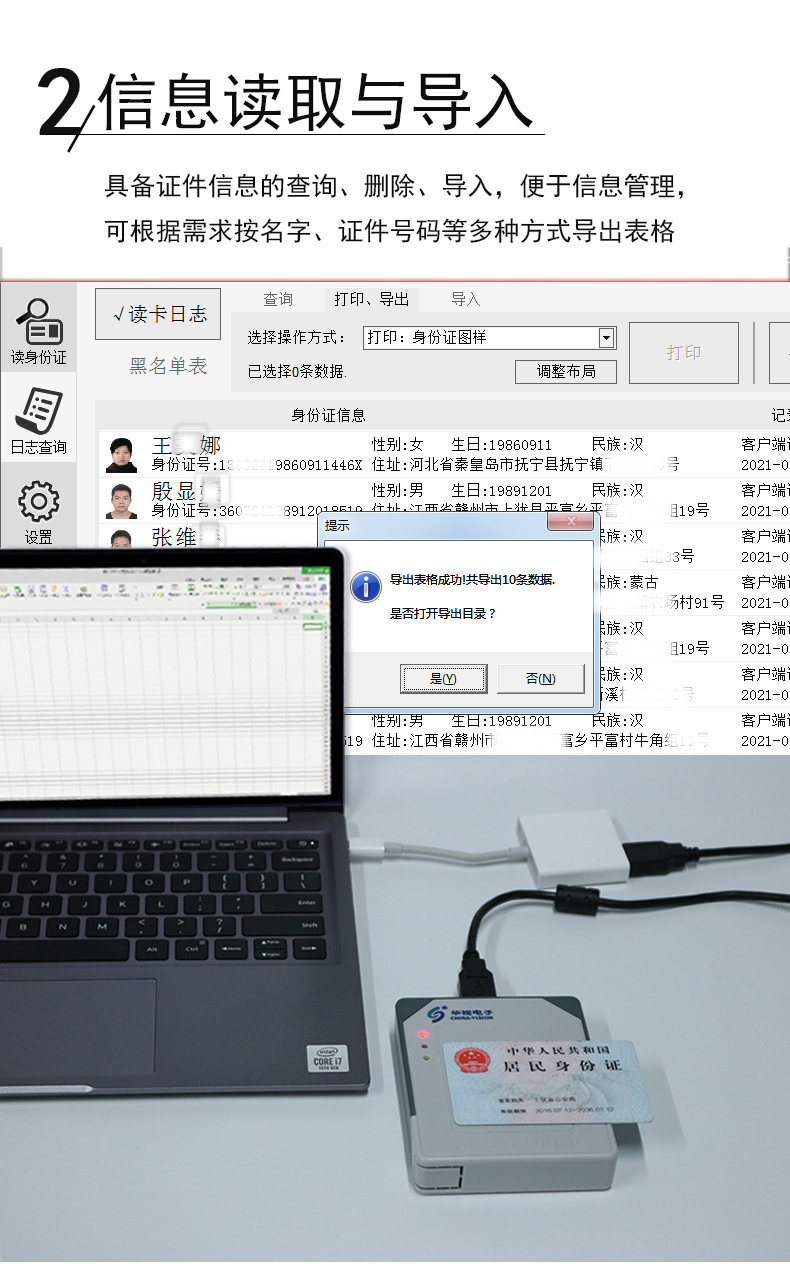Open the 日志查询 log query icon
The image size is (790, 1274).
point(38,421)
